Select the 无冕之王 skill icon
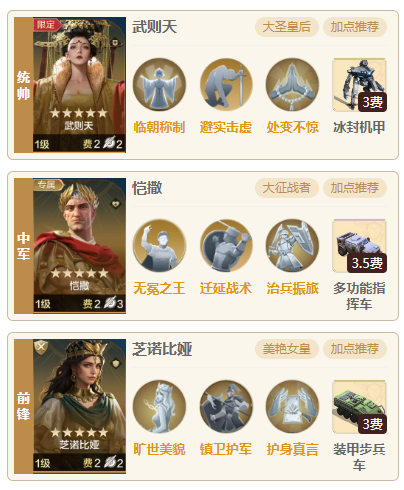The image size is (404, 490). pyautogui.click(x=159, y=246)
